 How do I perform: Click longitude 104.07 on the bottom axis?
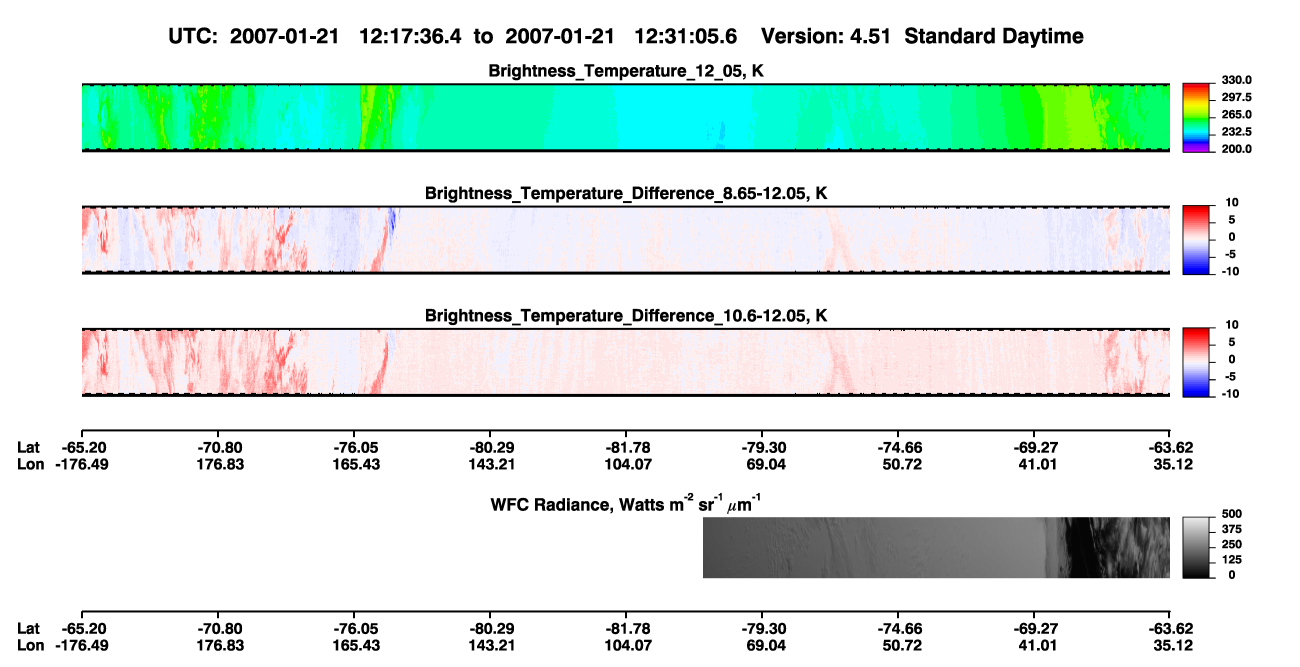(x=626, y=645)
